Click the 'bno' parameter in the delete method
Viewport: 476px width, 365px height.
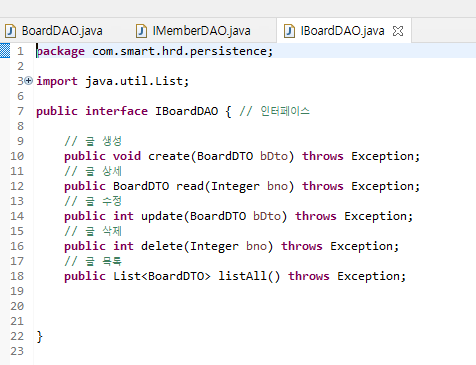pyautogui.click(x=256, y=246)
